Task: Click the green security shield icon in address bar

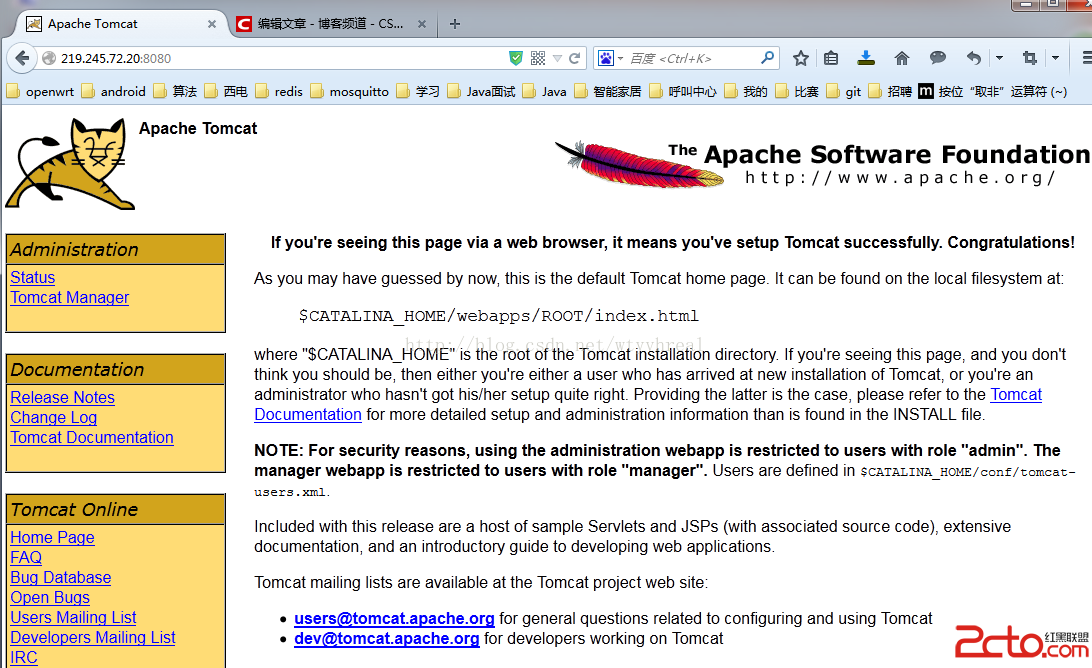Action: (516, 59)
